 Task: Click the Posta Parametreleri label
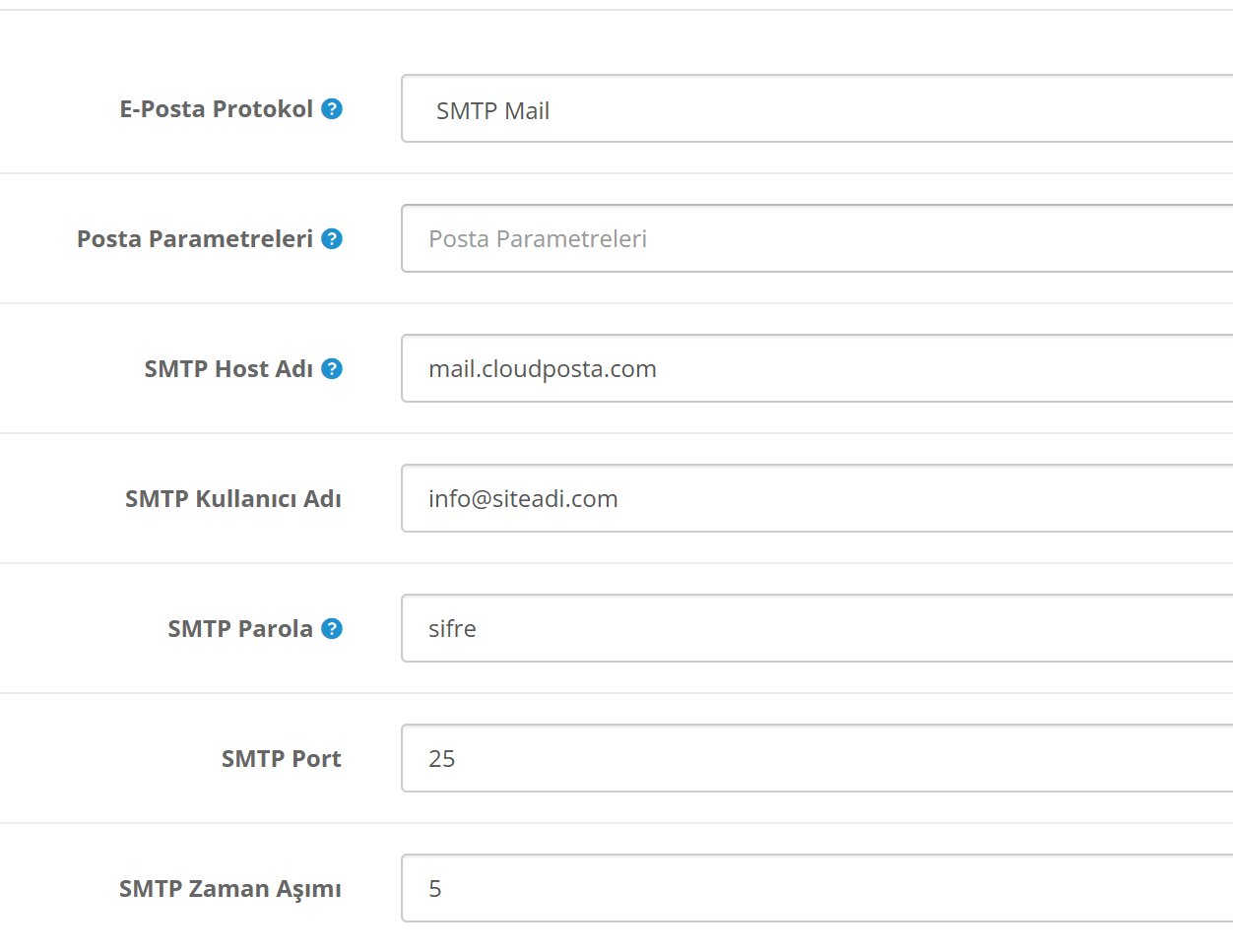pos(197,238)
